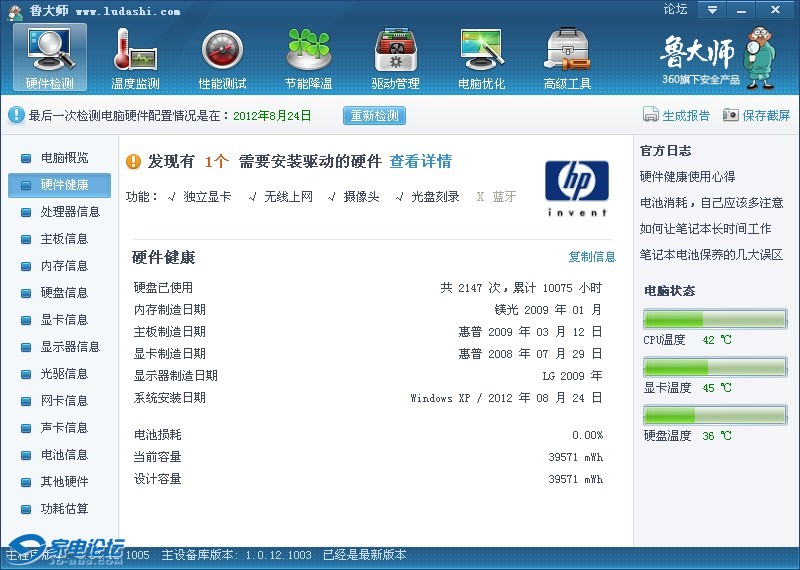Click the 设计容量 row

[x=368, y=479]
